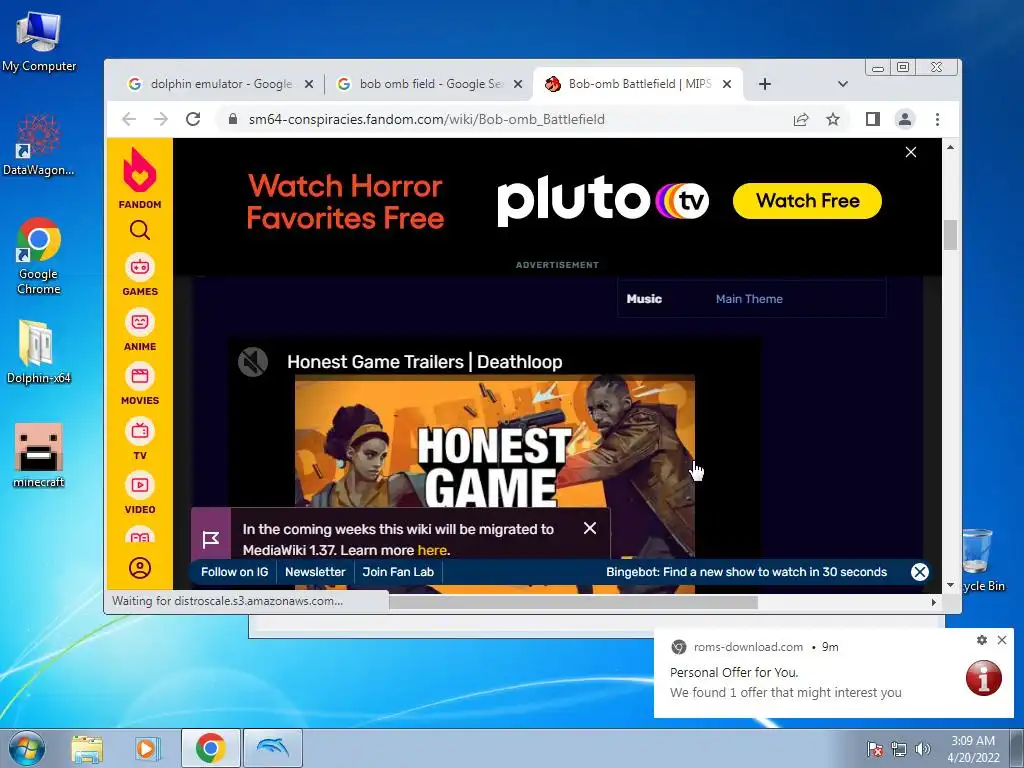Close the Pluto TV advertisement
This screenshot has width=1024, height=768.
coord(910,152)
